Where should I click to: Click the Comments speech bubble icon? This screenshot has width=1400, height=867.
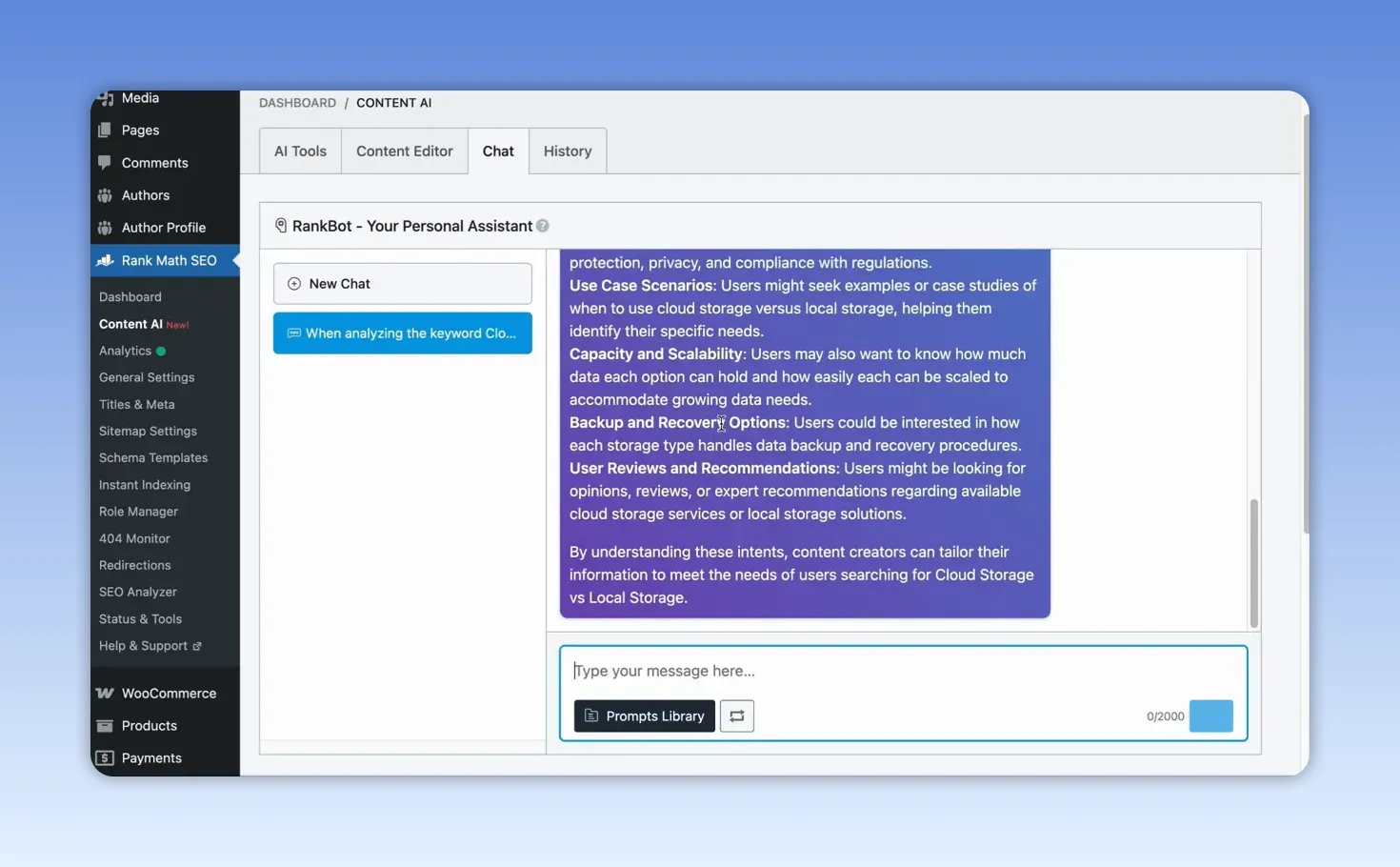point(105,163)
